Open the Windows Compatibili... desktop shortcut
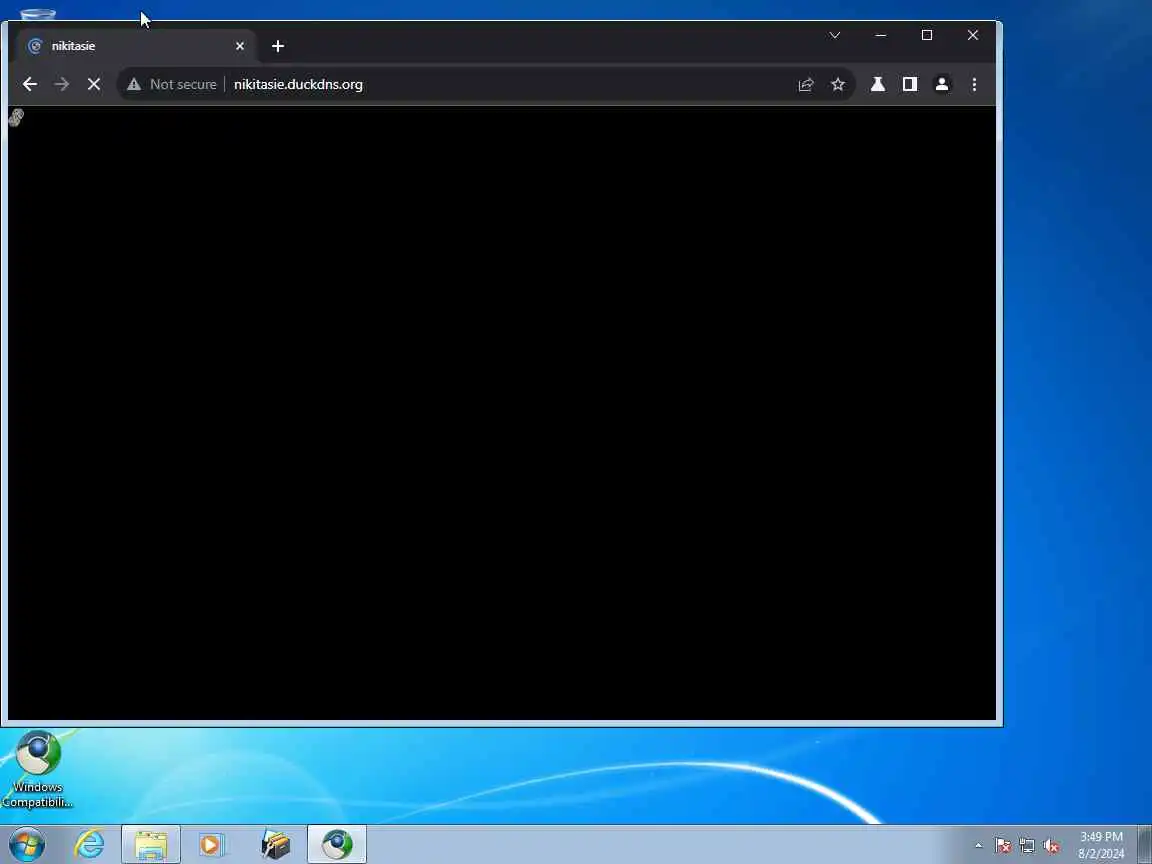The width and height of the screenshot is (1152, 864). point(37,768)
